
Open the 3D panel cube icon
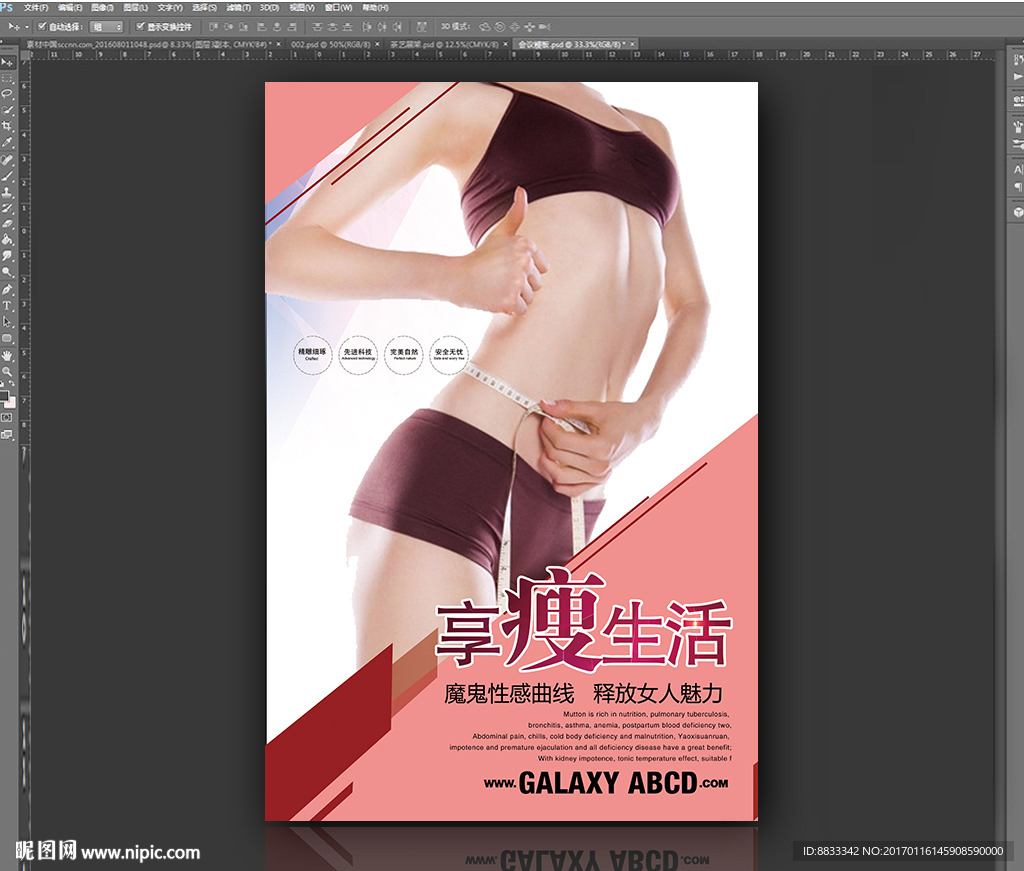[1017, 212]
